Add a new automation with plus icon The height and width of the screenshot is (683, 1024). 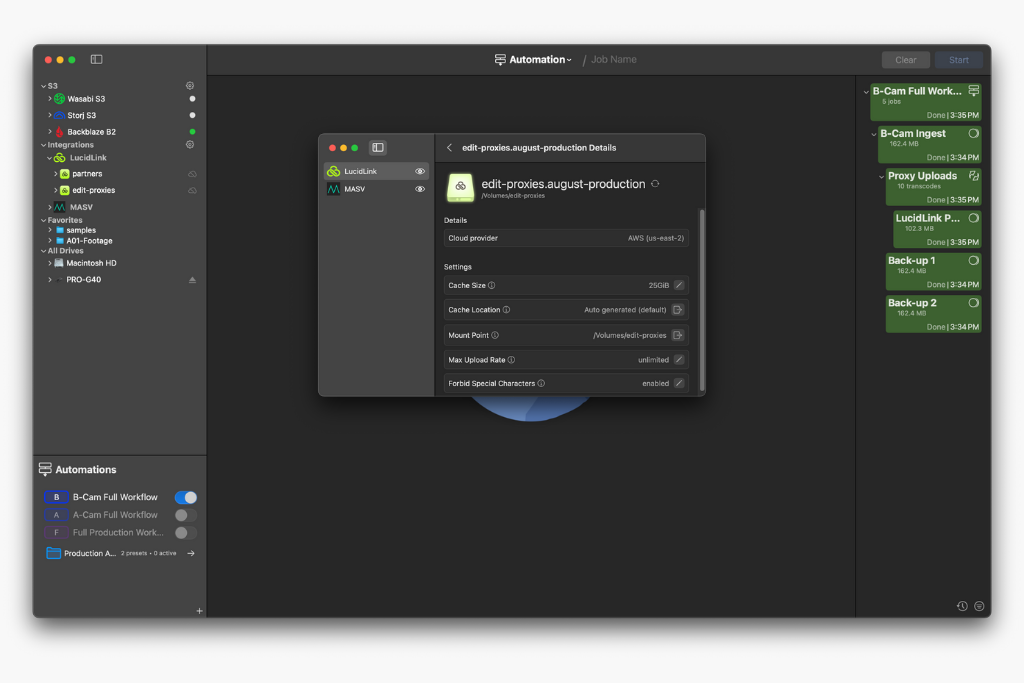(x=199, y=610)
